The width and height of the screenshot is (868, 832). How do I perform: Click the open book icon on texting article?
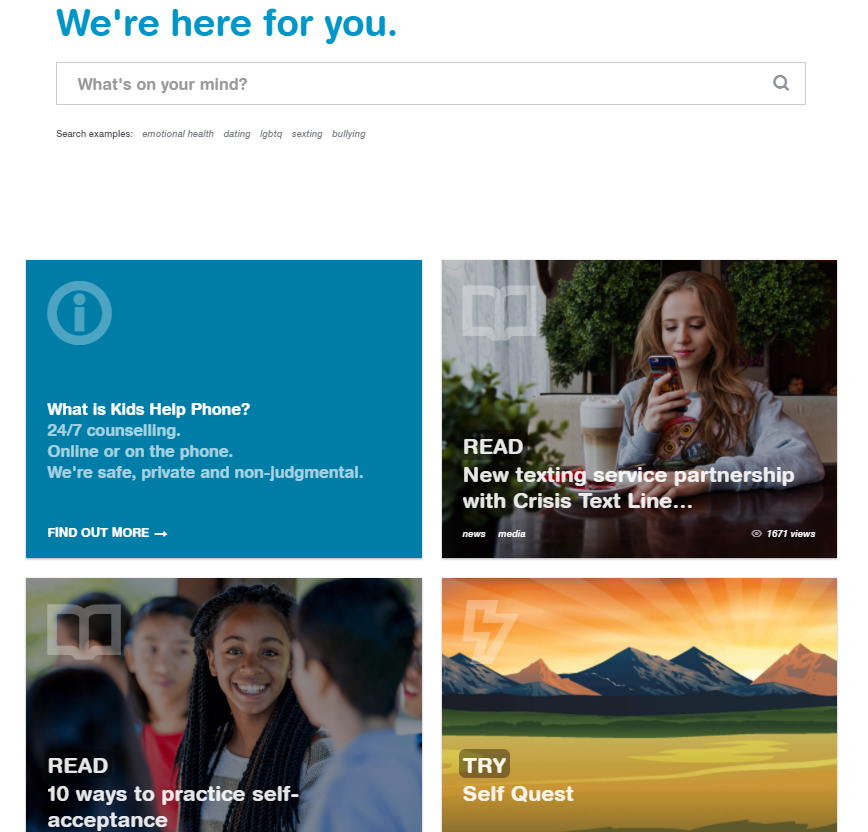[x=499, y=312]
